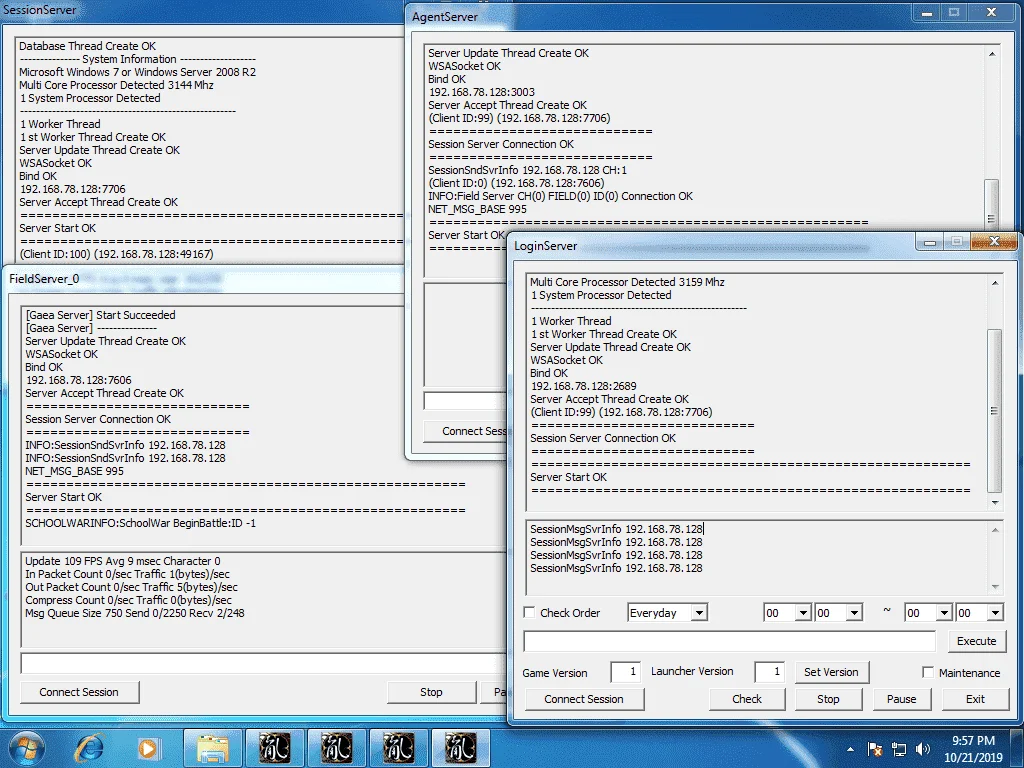
Task: Stop the LoginServer
Action: 828,699
